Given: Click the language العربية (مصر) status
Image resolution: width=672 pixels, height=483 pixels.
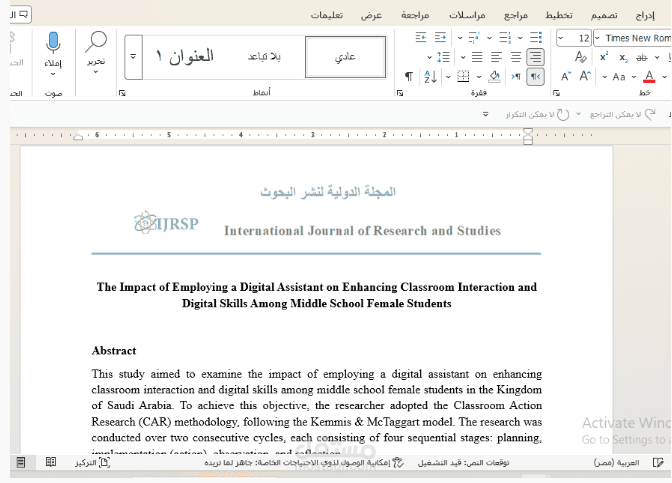Looking at the screenshot, I should coord(616,462).
